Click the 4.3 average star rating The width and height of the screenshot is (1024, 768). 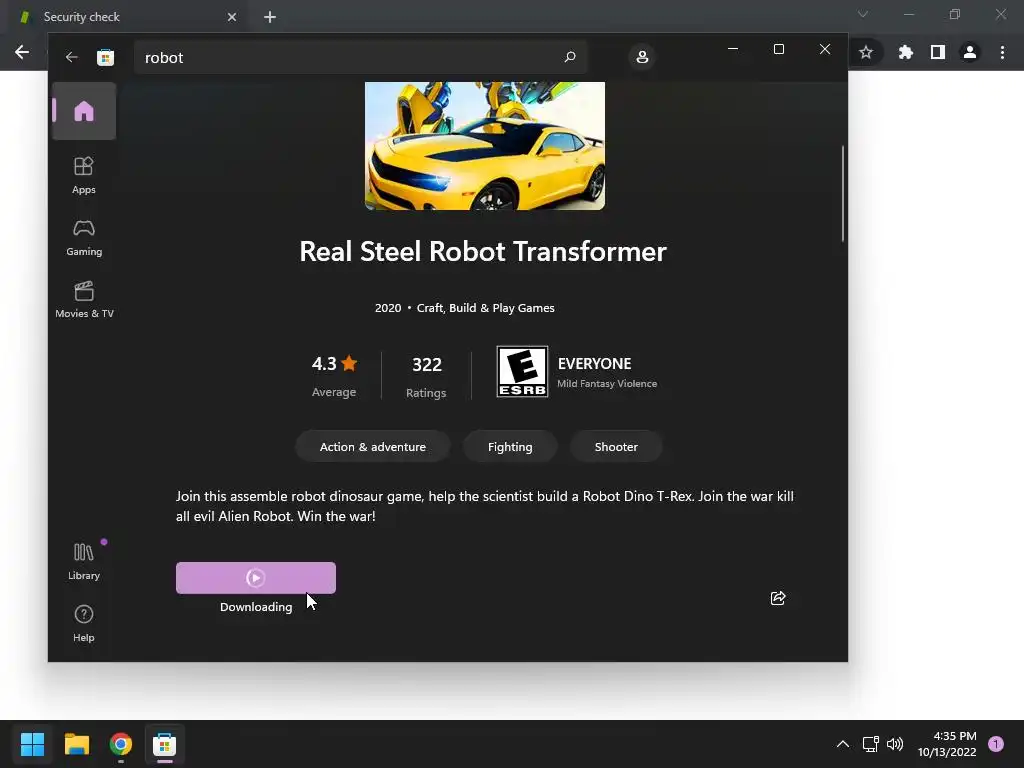(x=334, y=376)
